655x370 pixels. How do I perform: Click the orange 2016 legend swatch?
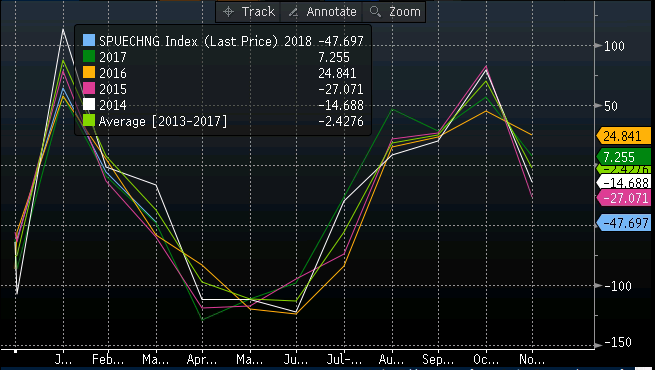coord(89,73)
